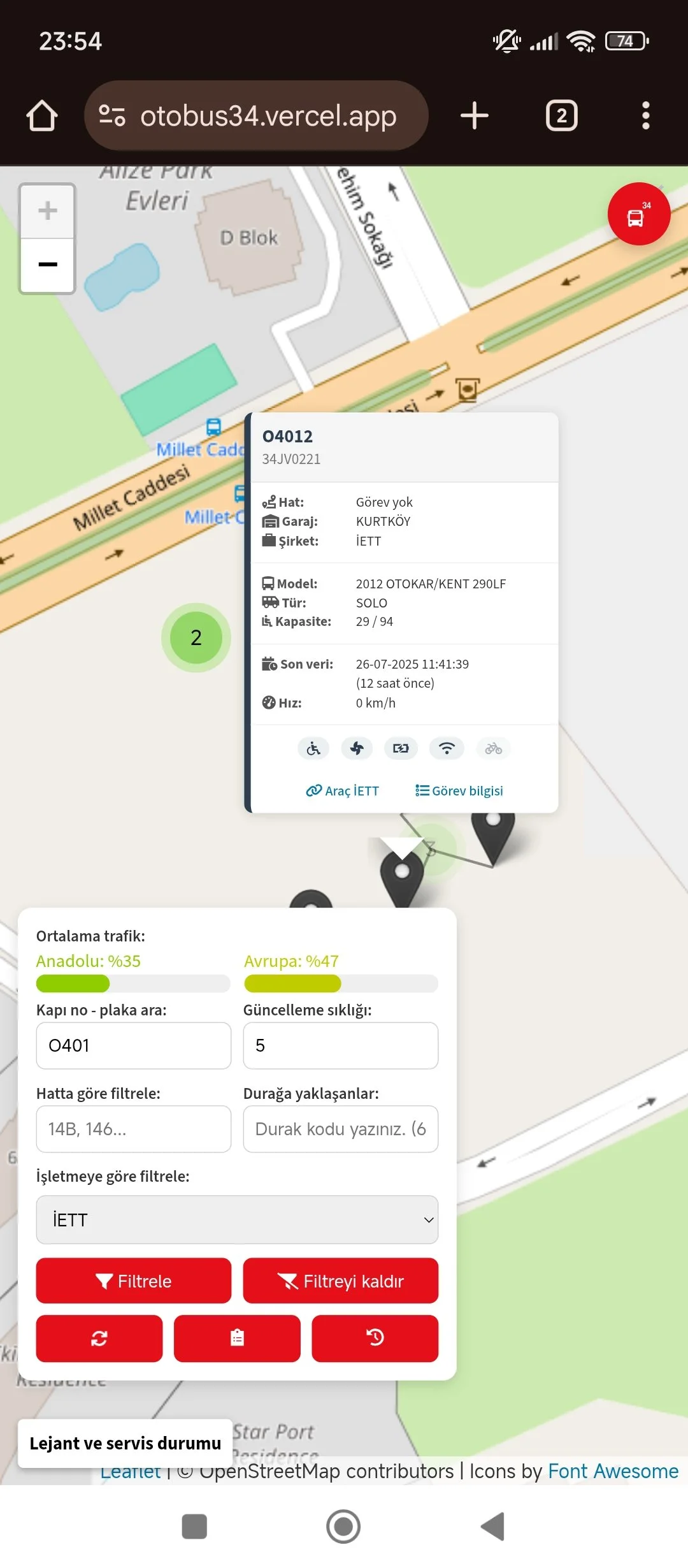This screenshot has height=1568, width=688.
Task: Zoom in on the map
Action: tap(48, 211)
